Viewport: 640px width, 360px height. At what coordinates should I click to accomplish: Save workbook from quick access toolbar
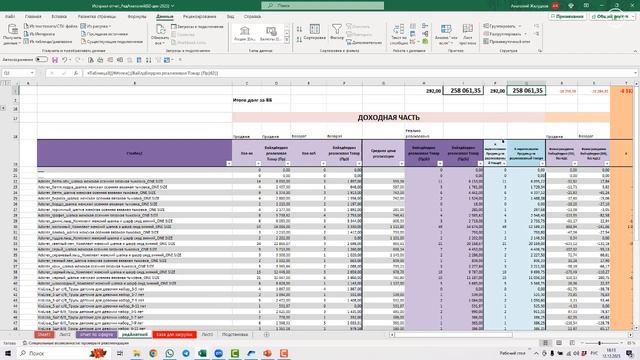click(x=55, y=60)
